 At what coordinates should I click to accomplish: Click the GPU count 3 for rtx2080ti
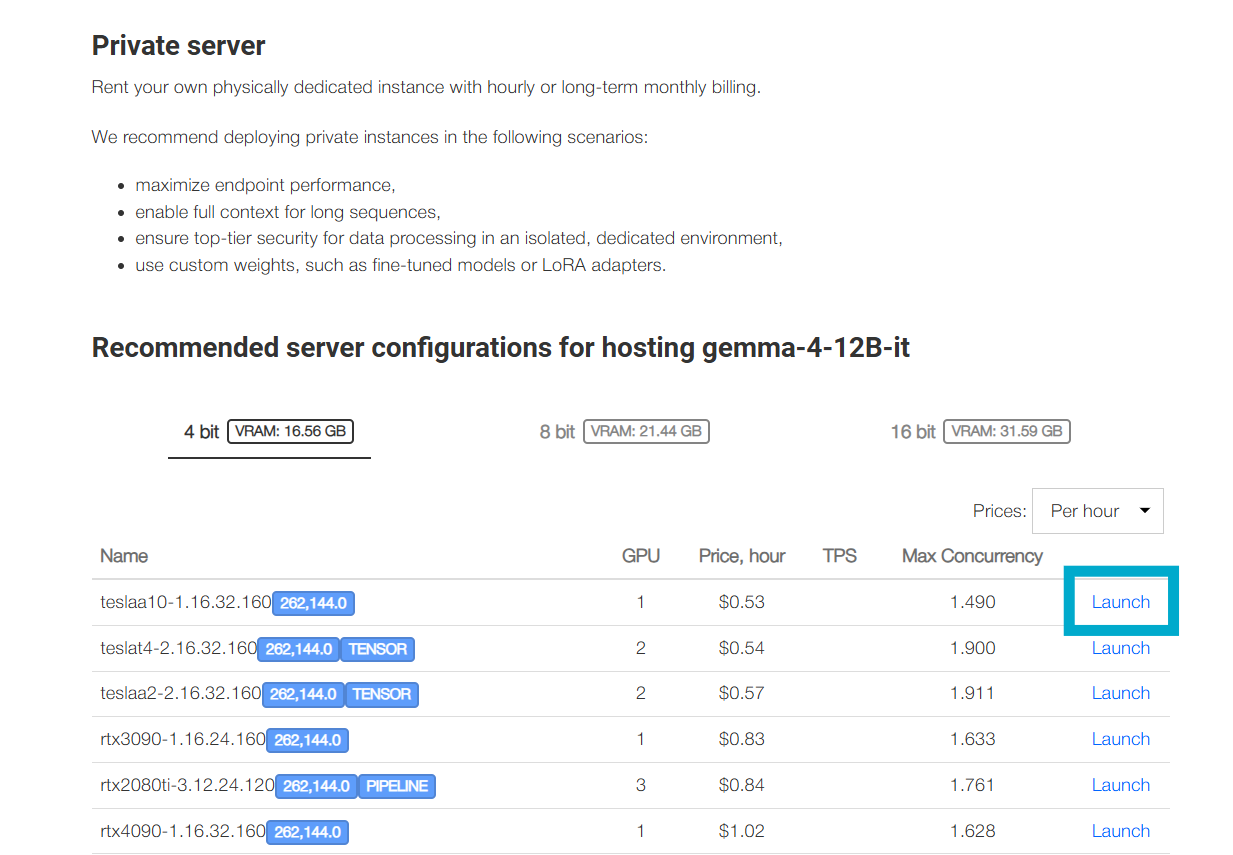pyautogui.click(x=641, y=785)
